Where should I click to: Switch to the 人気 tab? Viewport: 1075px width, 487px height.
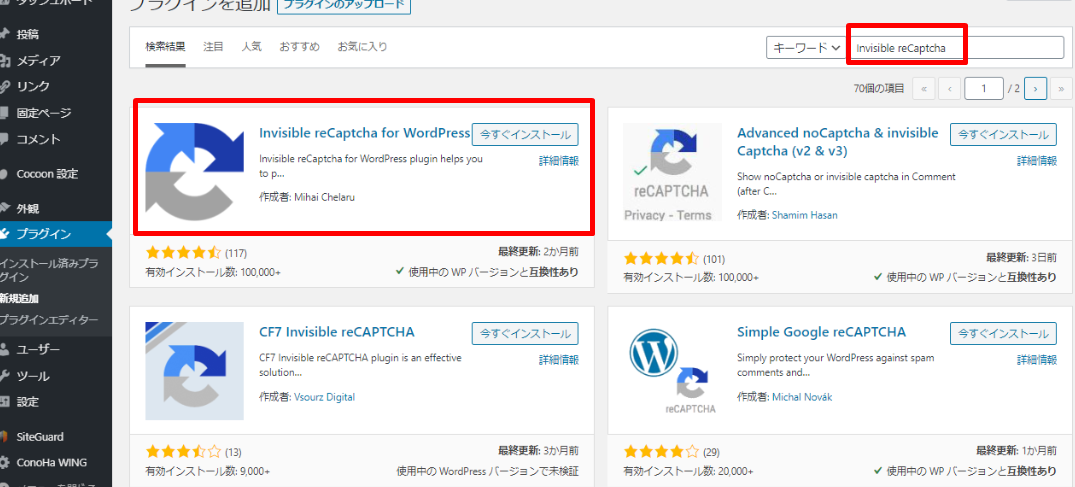click(251, 47)
